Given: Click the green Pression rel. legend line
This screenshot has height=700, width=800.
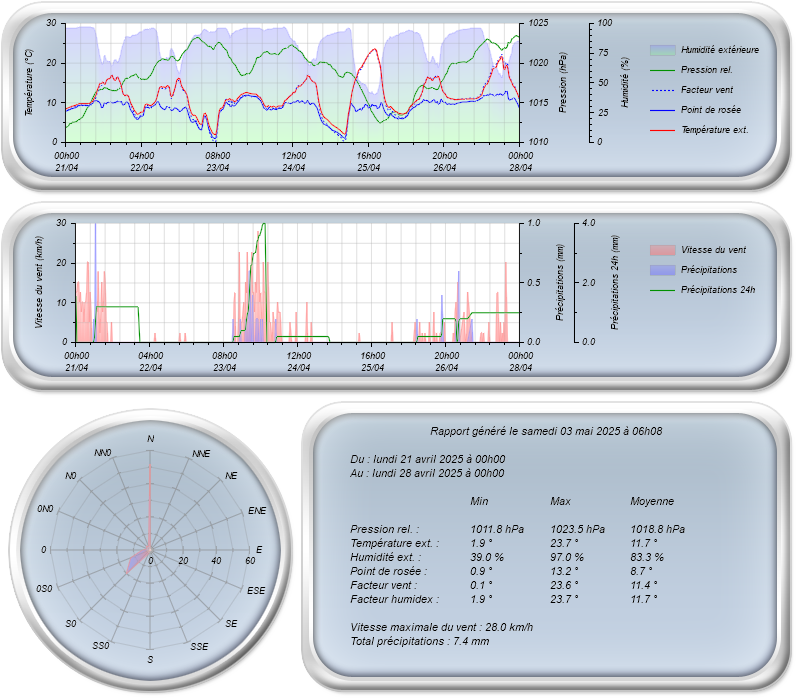Looking at the screenshot, I should 662,70.
